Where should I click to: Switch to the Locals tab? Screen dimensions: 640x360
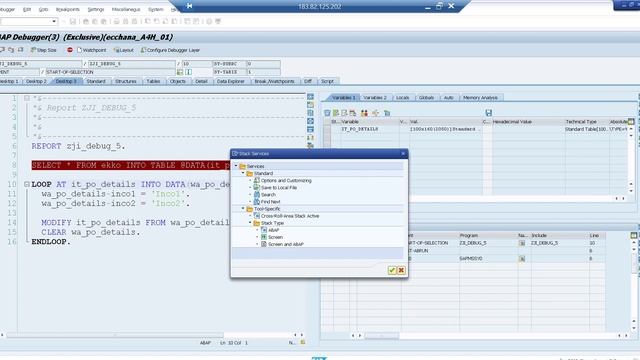coord(402,98)
